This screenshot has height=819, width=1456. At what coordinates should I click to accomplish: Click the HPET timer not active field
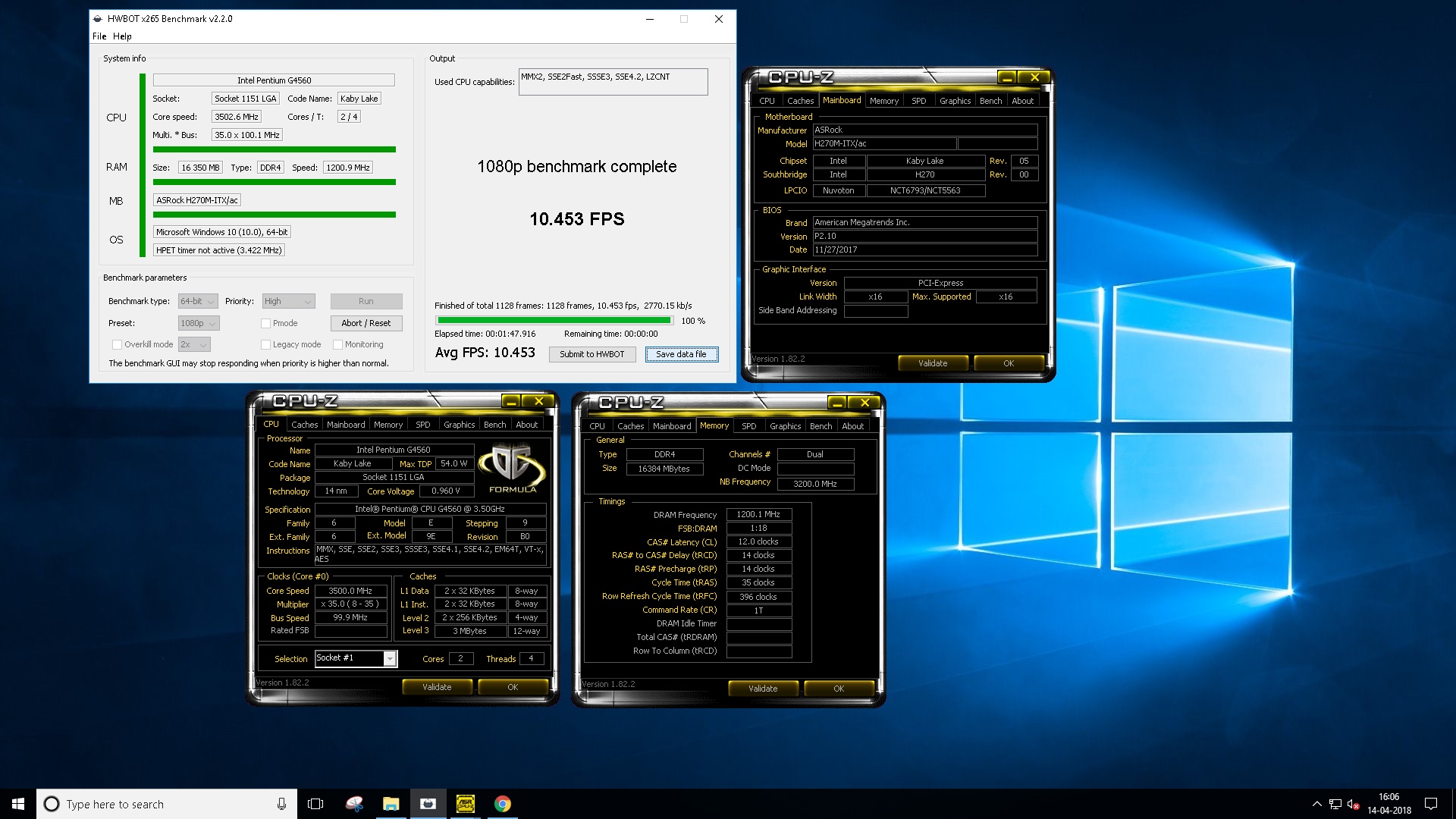click(x=219, y=250)
